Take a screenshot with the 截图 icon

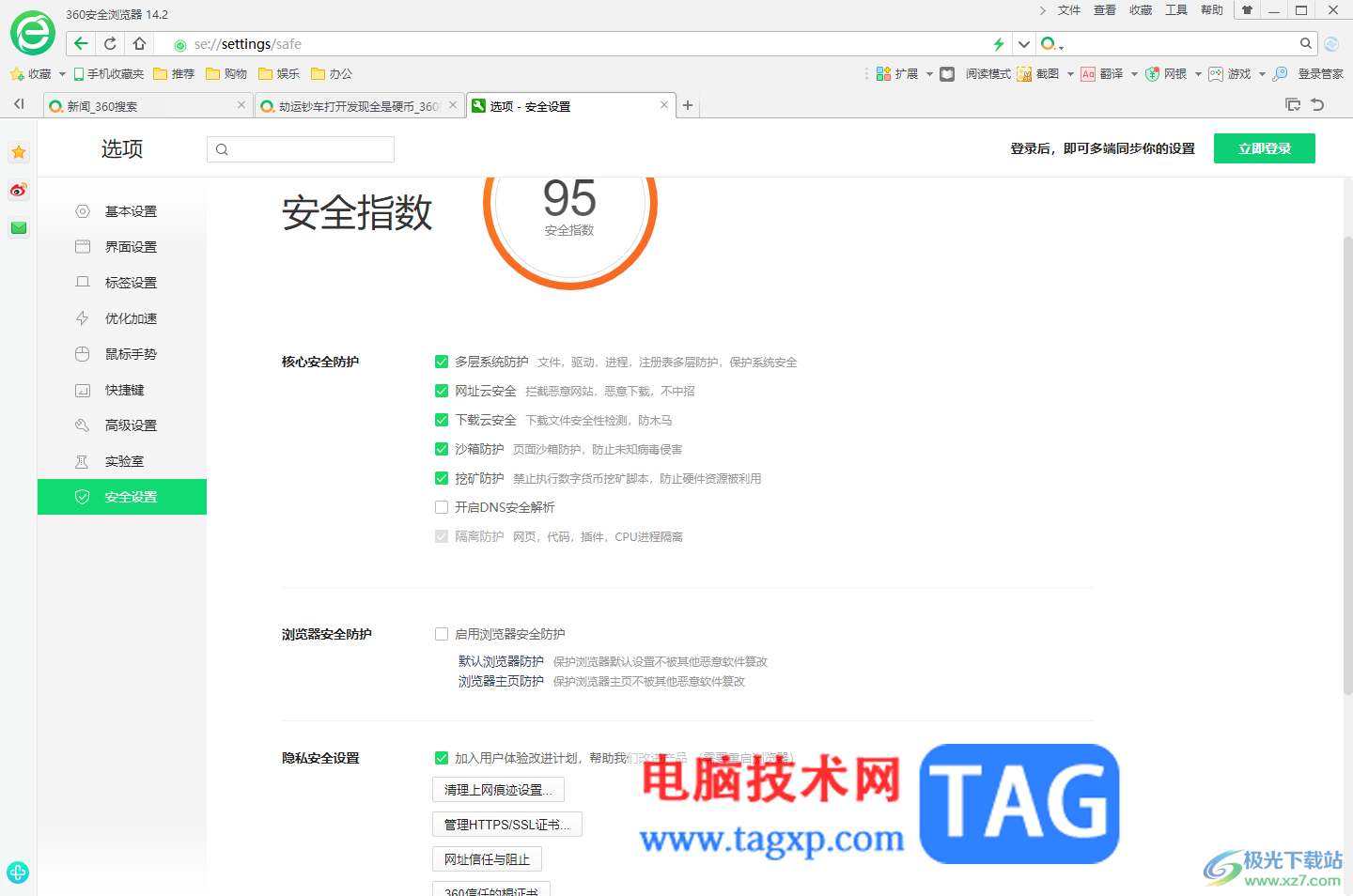pyautogui.click(x=1024, y=74)
